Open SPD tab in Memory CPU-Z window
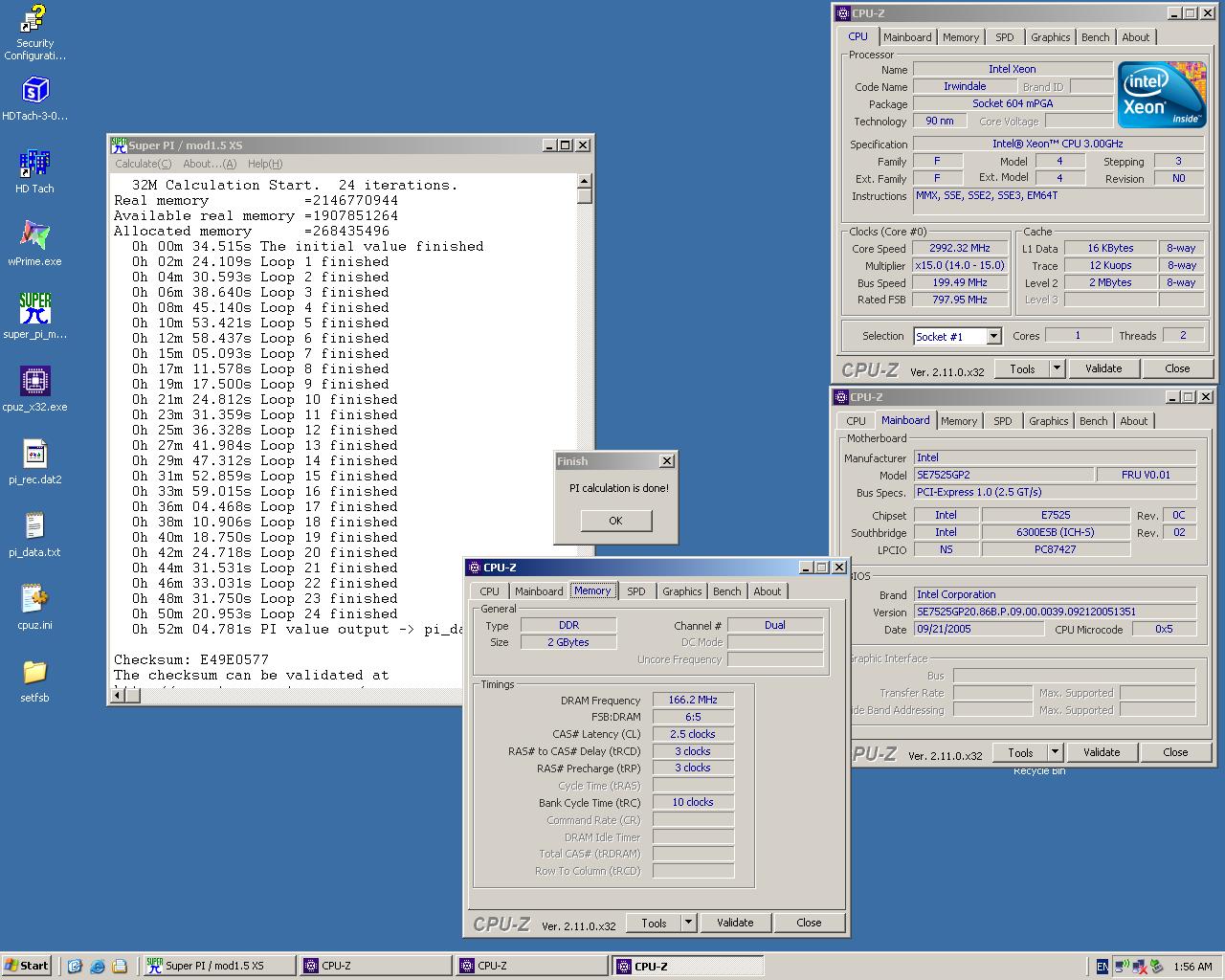 point(636,591)
